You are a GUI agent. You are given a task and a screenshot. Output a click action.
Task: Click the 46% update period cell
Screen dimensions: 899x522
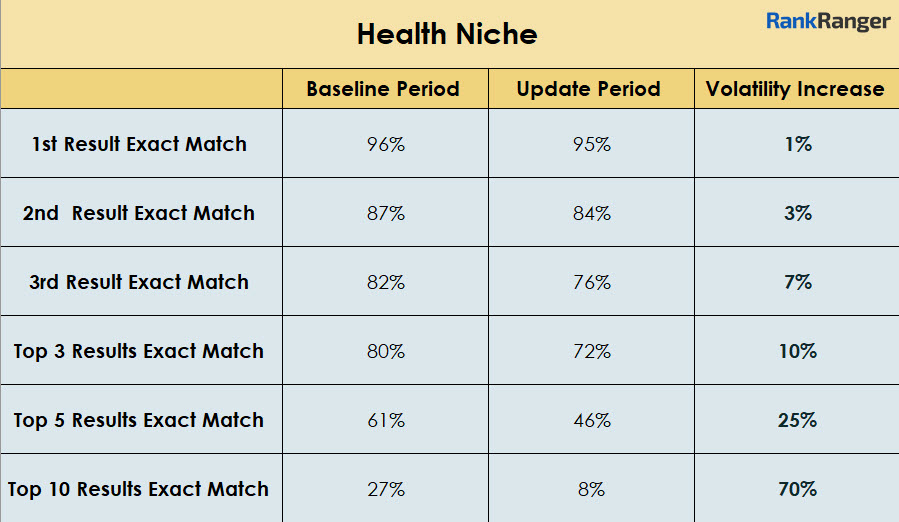tap(591, 420)
